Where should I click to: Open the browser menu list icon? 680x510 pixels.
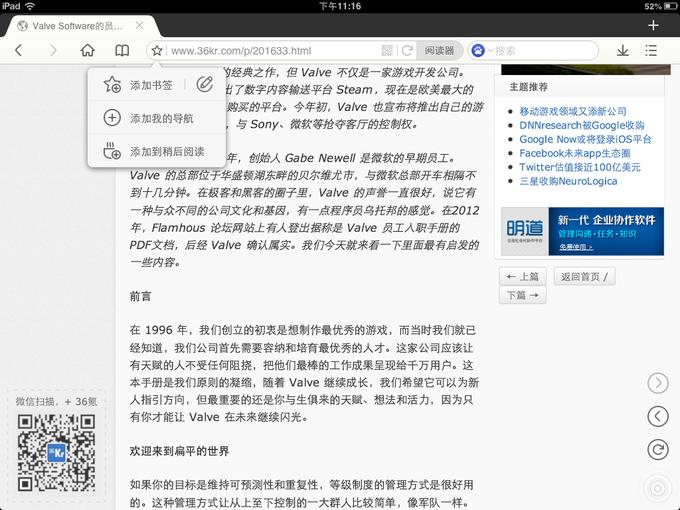(x=651, y=50)
